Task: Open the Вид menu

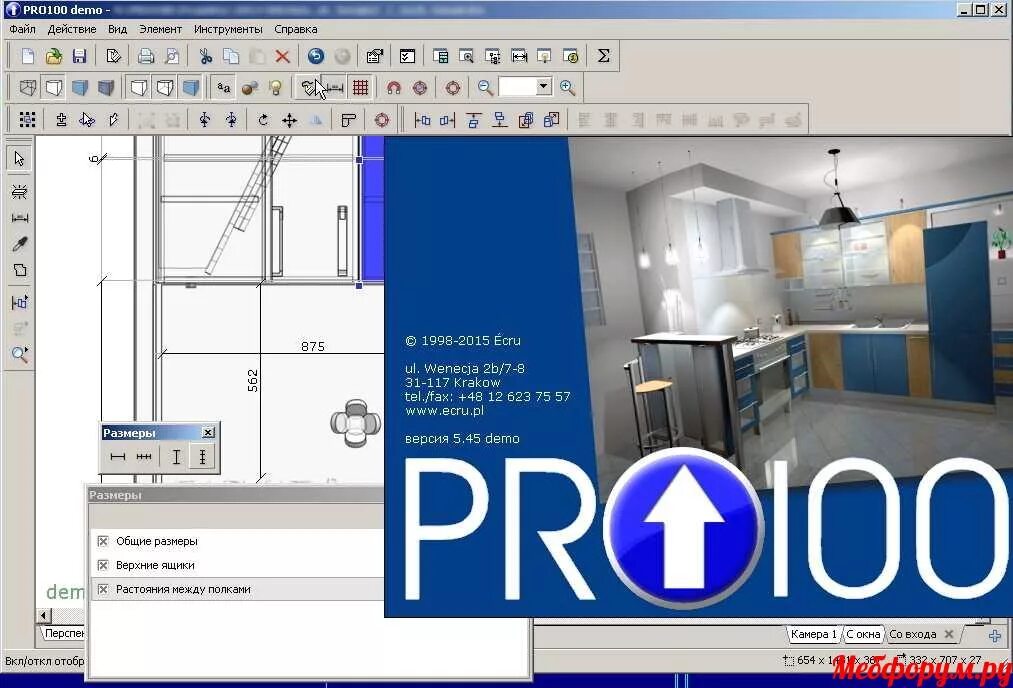Action: (x=117, y=29)
